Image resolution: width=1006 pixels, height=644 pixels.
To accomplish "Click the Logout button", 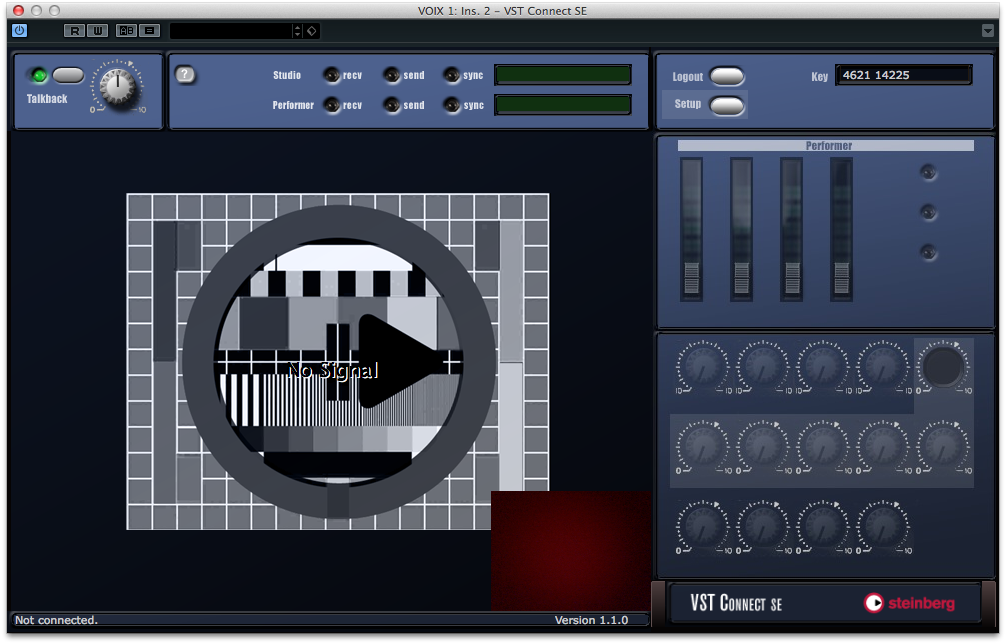I will click(727, 76).
